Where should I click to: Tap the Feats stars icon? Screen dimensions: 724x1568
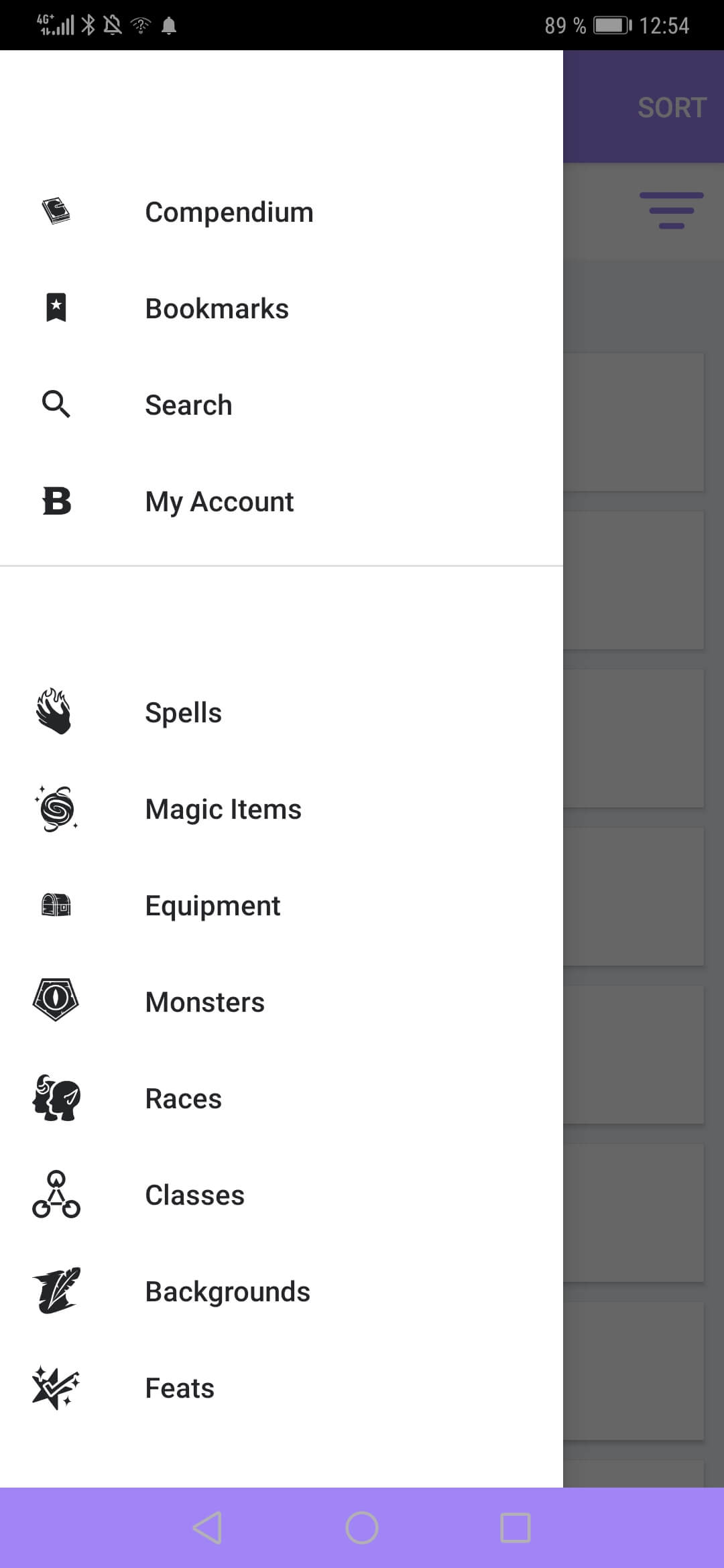pyautogui.click(x=56, y=1387)
